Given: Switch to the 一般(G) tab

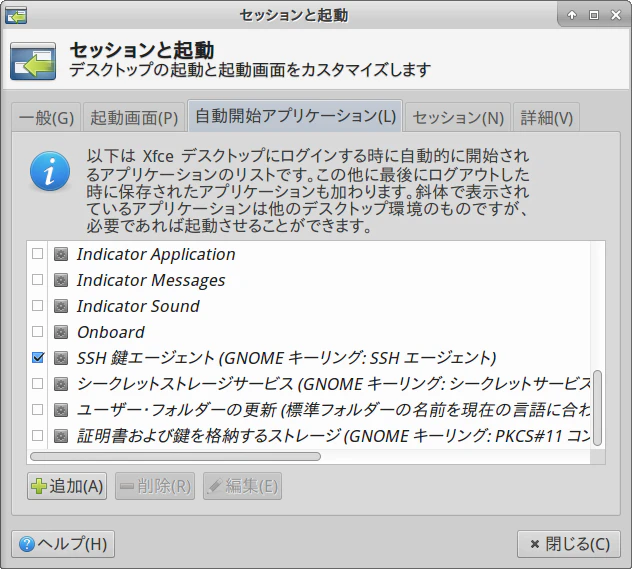Looking at the screenshot, I should pos(46,118).
